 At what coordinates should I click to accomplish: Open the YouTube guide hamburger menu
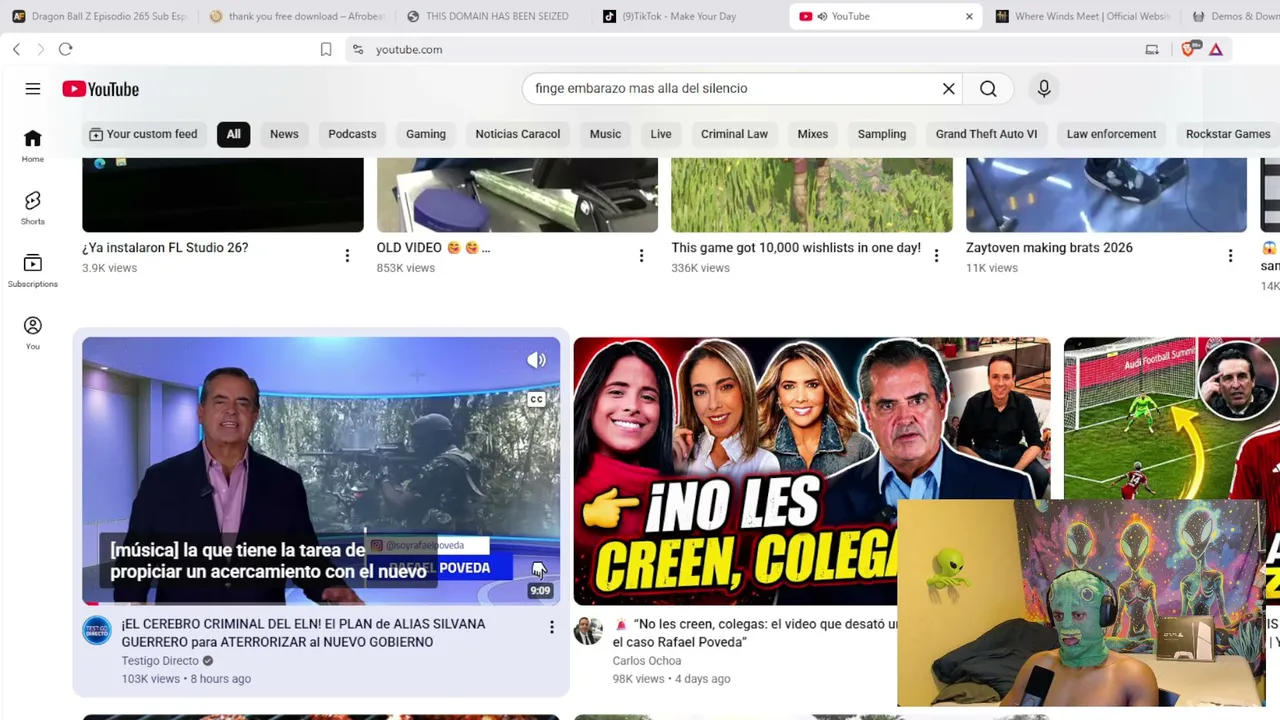[33, 89]
